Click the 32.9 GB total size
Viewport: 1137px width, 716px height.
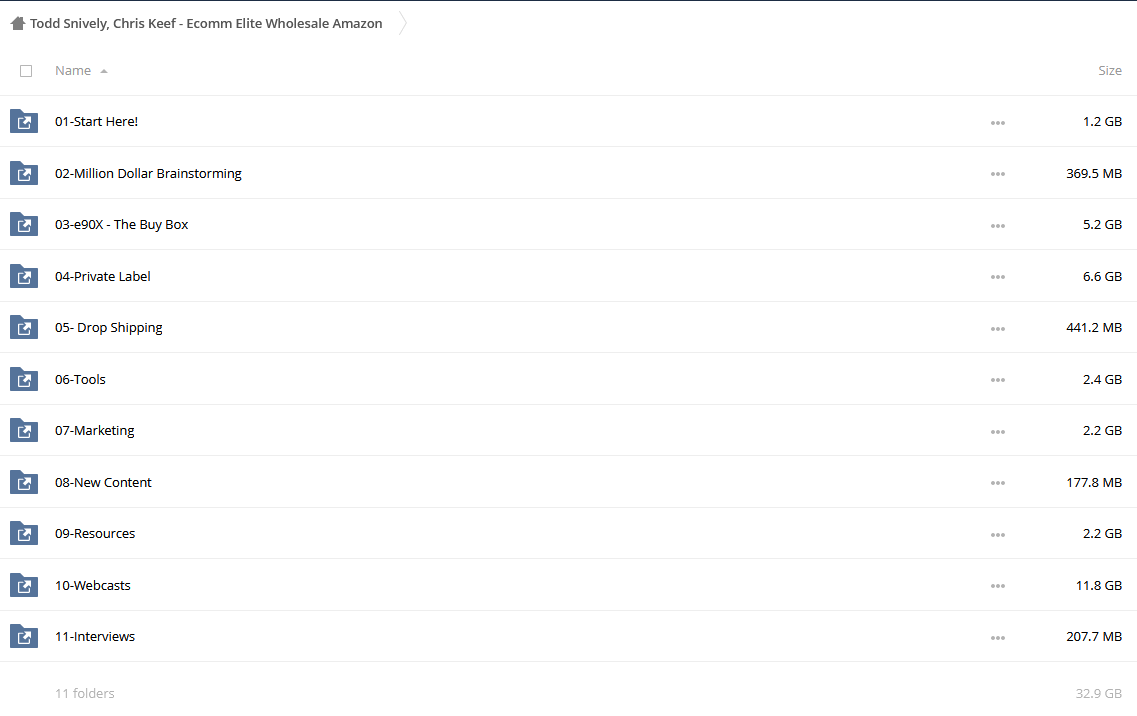[1099, 694]
